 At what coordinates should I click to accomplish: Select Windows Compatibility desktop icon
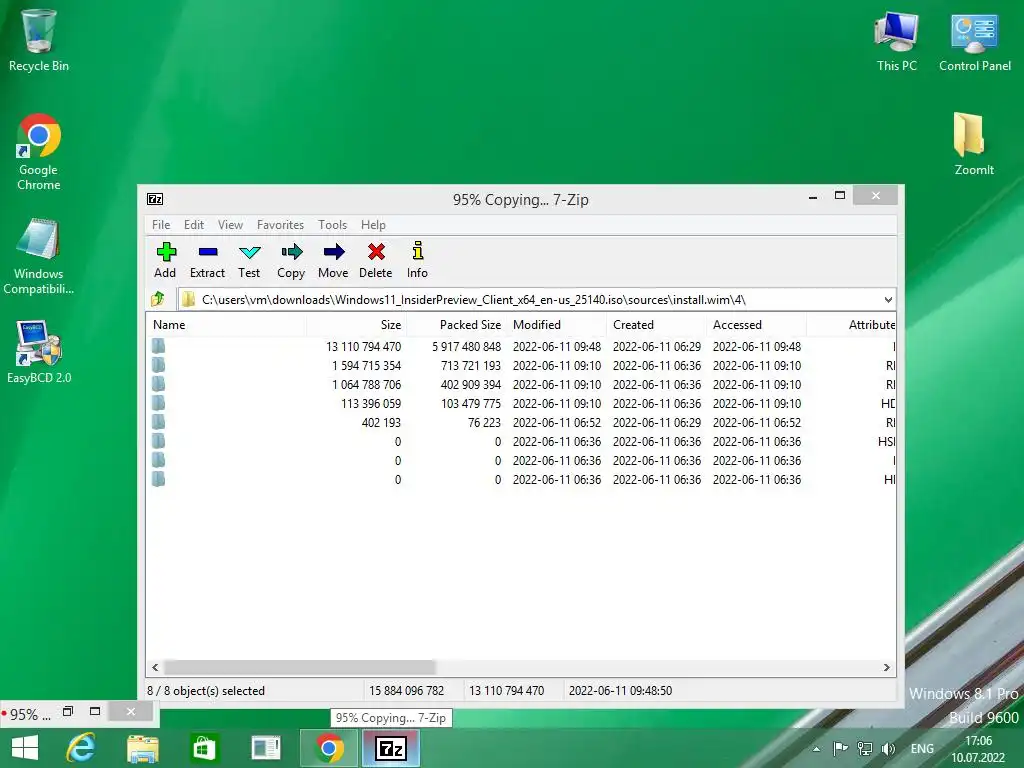click(x=39, y=256)
